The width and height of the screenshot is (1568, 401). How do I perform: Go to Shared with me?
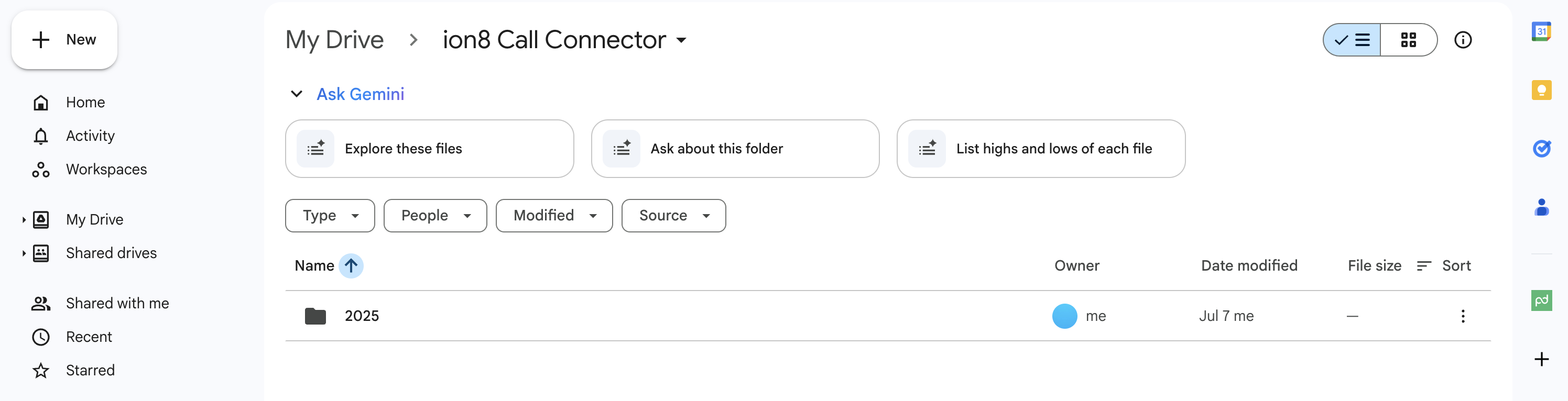pyautogui.click(x=117, y=303)
